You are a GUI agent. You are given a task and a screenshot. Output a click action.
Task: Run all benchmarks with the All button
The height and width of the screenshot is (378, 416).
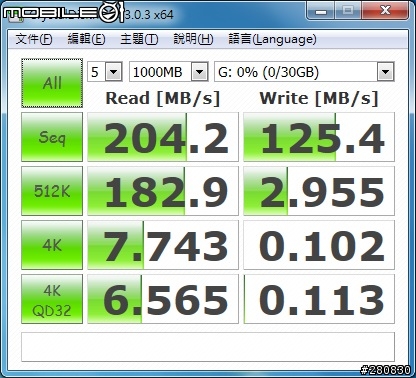[x=52, y=83]
